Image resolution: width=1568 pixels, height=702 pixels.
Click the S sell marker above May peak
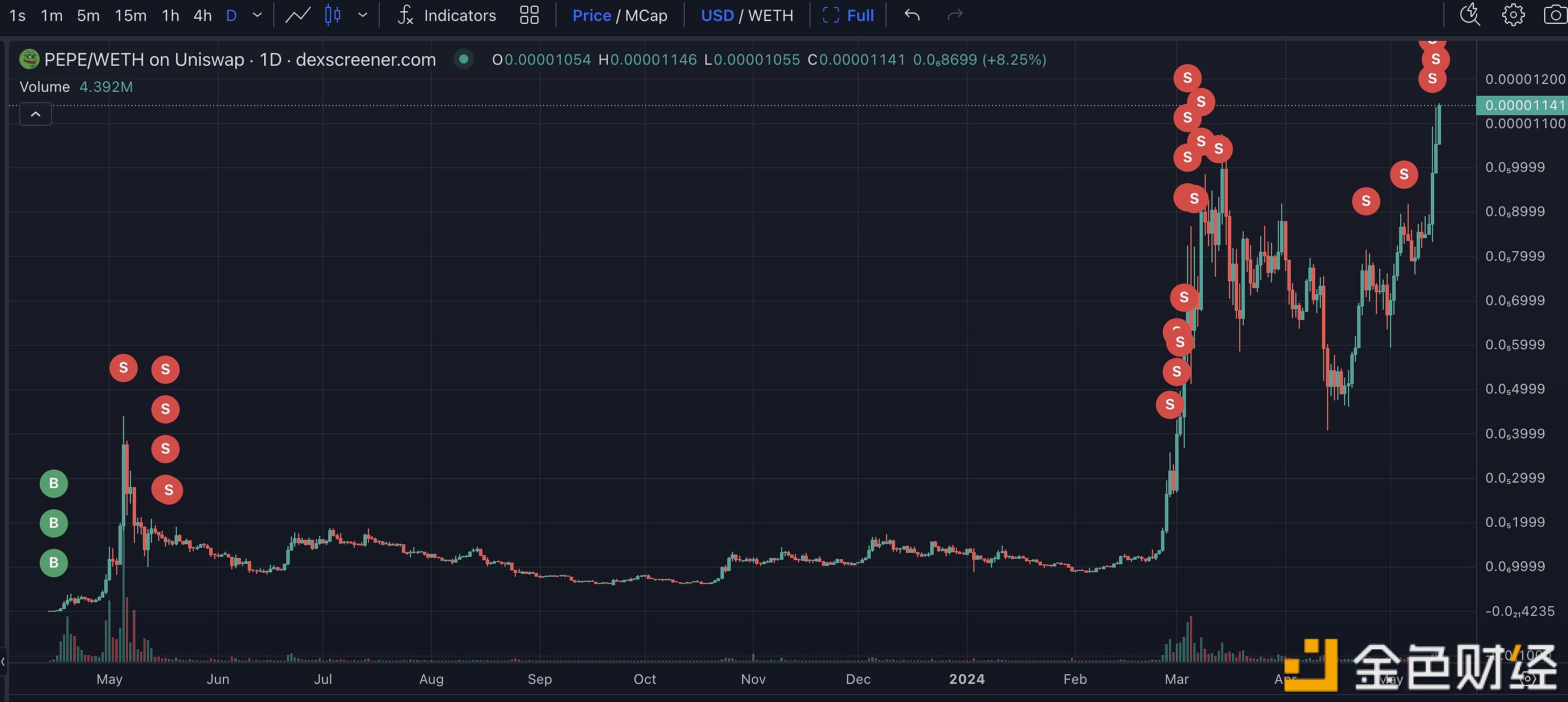pyautogui.click(x=124, y=368)
